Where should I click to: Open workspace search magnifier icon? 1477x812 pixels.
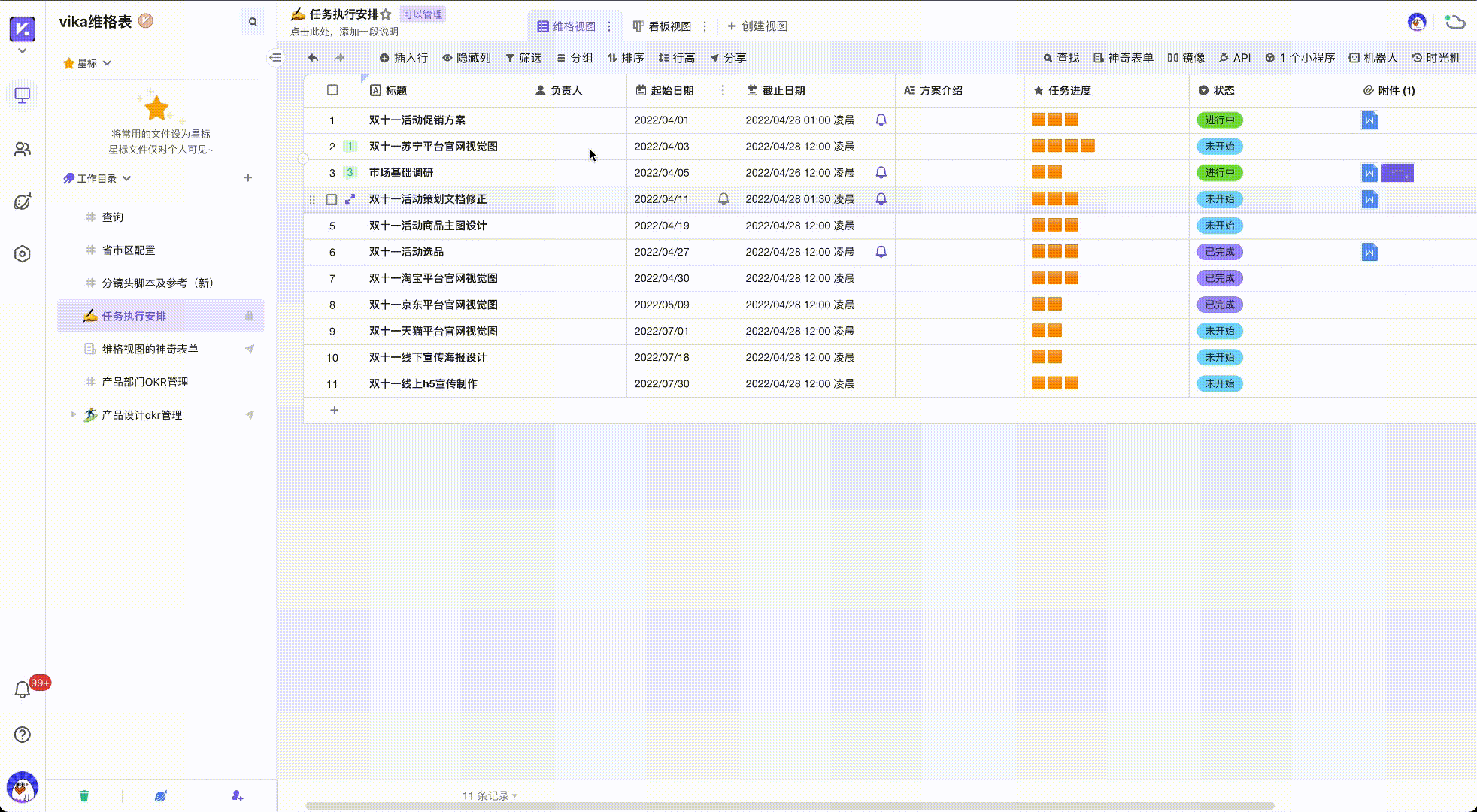click(x=253, y=22)
